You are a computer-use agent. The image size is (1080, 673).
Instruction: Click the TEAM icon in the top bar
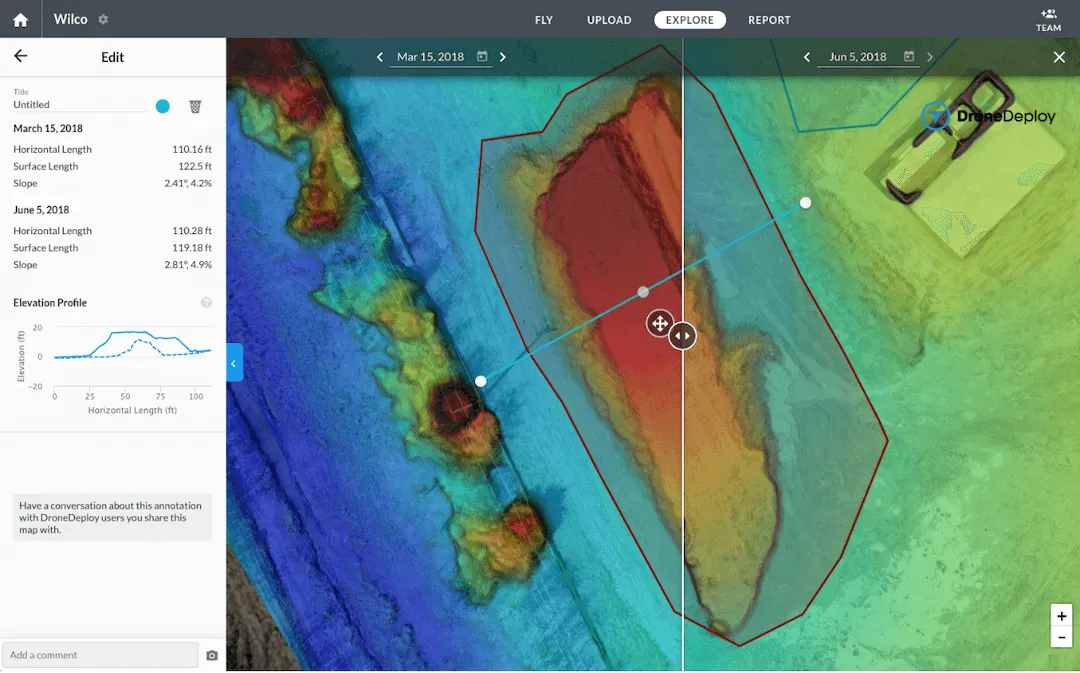1048,18
